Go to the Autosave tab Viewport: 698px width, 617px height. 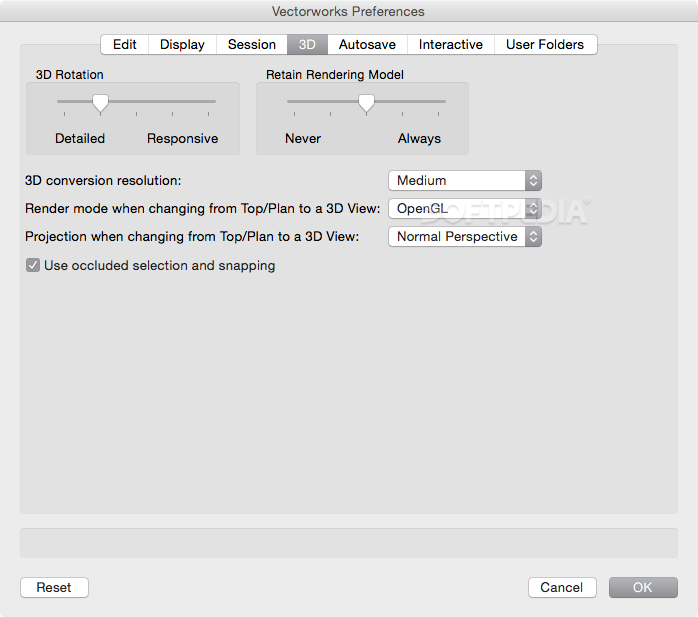[x=367, y=45]
